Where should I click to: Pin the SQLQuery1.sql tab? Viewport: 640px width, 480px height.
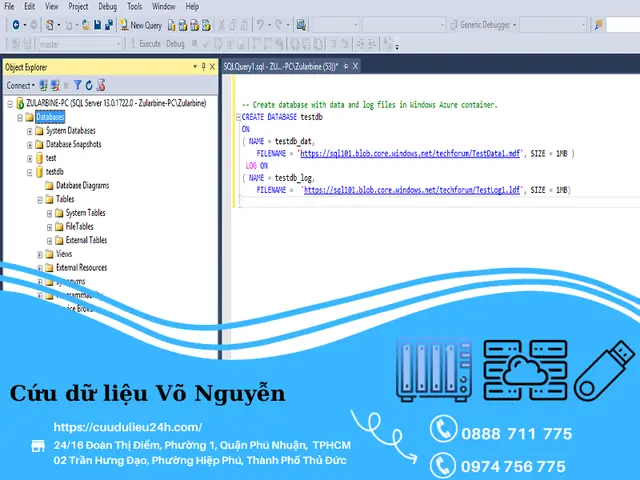pyautogui.click(x=346, y=66)
